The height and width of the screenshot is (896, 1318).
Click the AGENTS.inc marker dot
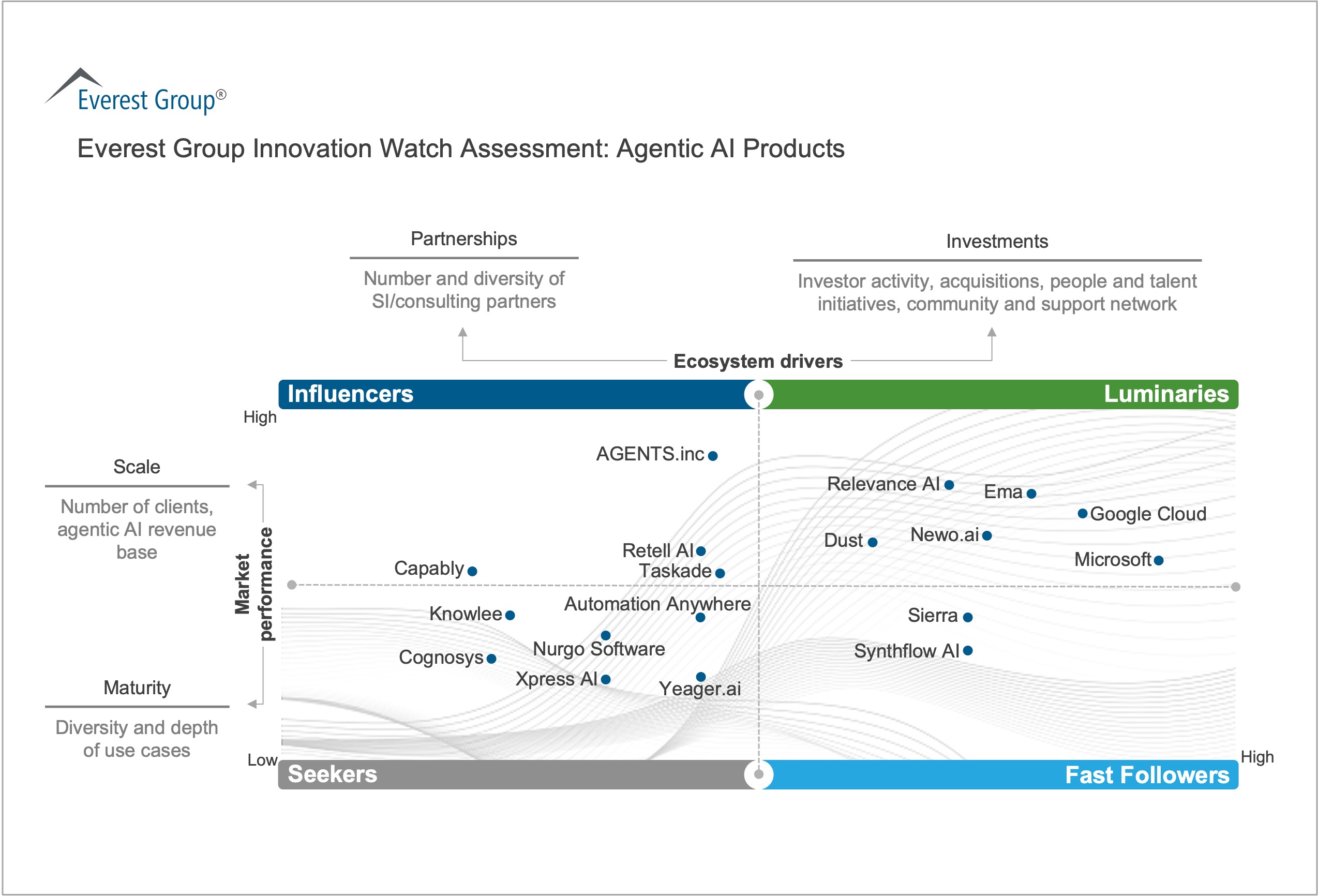[713, 455]
